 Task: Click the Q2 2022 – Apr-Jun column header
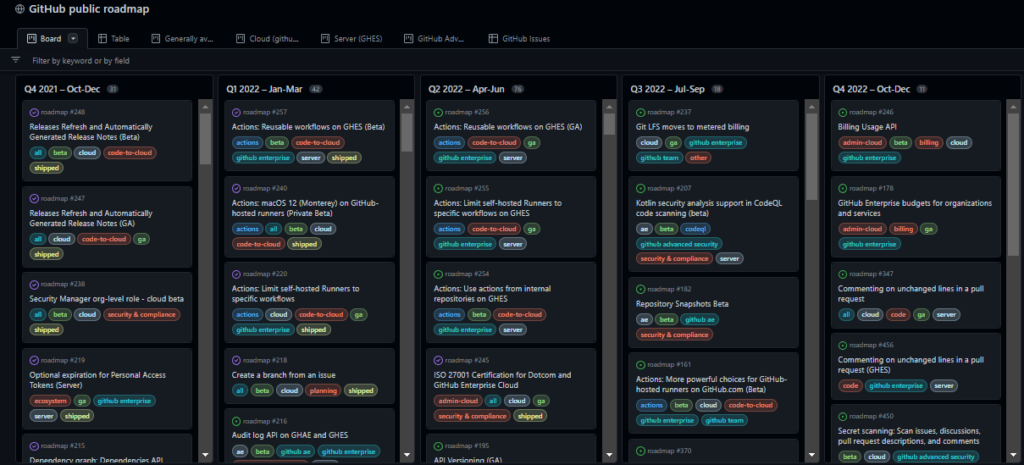[x=468, y=88]
